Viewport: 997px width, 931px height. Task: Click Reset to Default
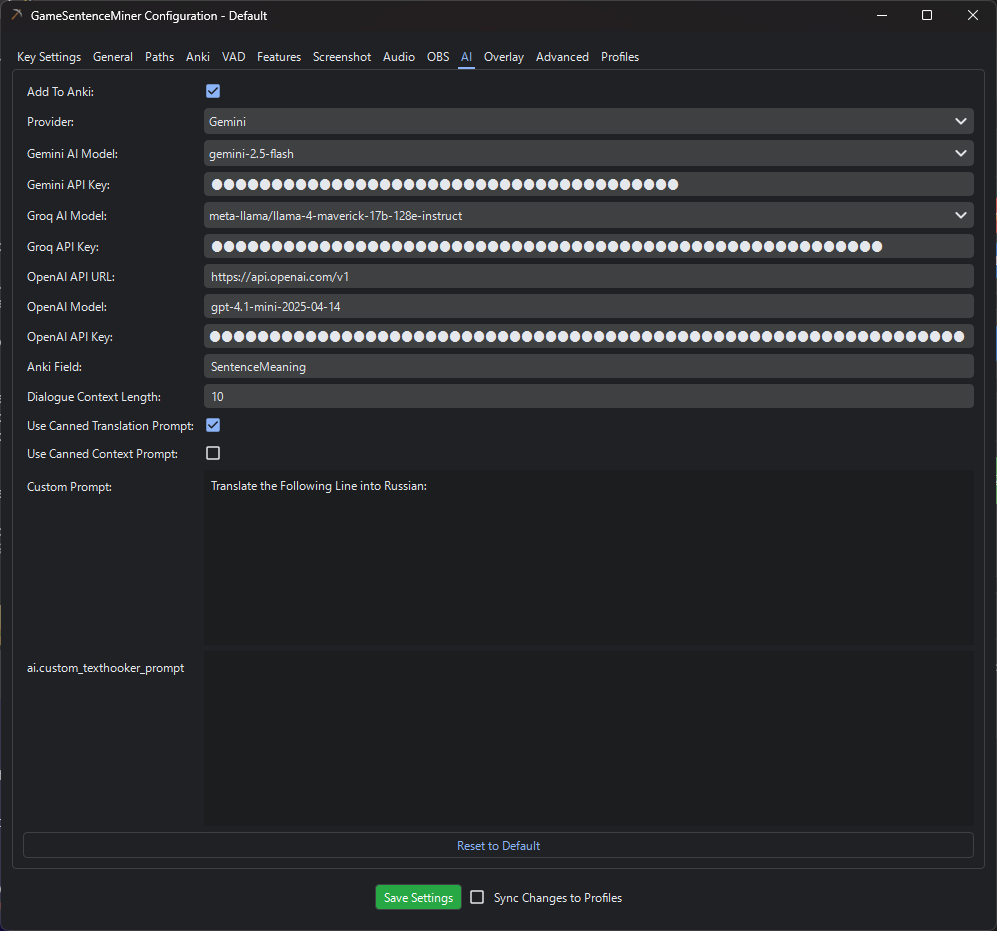[x=498, y=845]
